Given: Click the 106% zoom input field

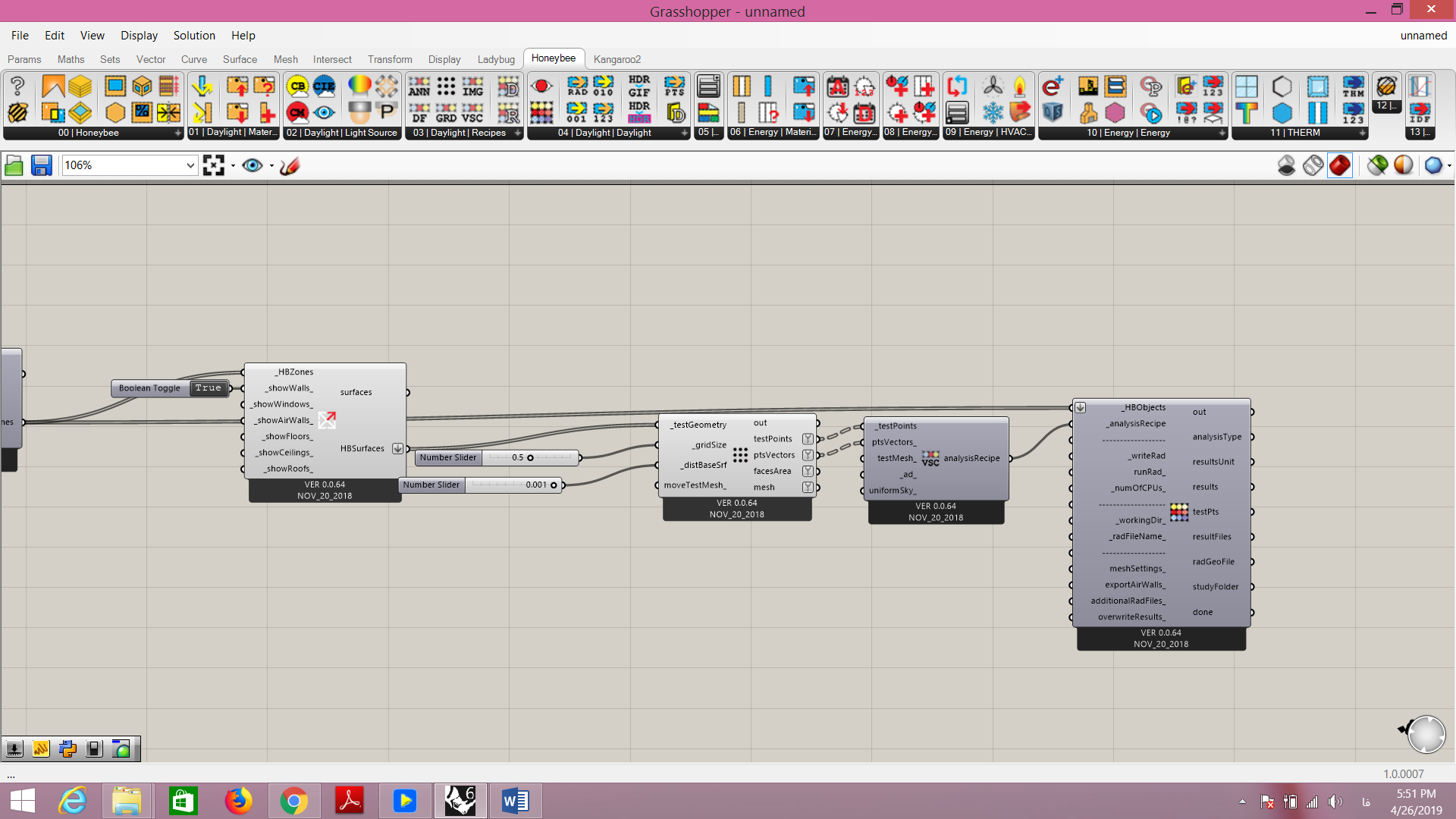Looking at the screenshot, I should (x=124, y=165).
